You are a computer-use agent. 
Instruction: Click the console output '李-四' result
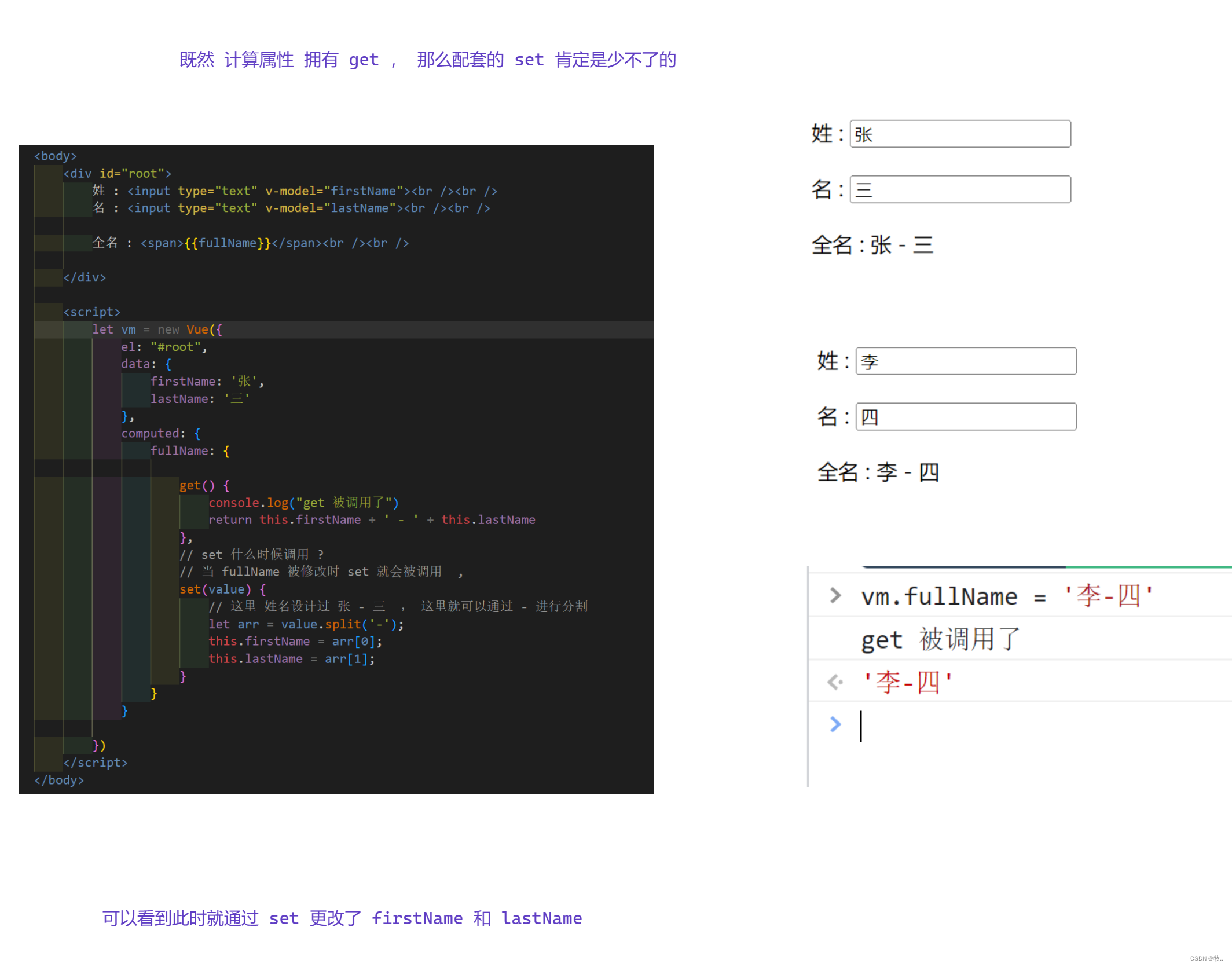coord(907,682)
